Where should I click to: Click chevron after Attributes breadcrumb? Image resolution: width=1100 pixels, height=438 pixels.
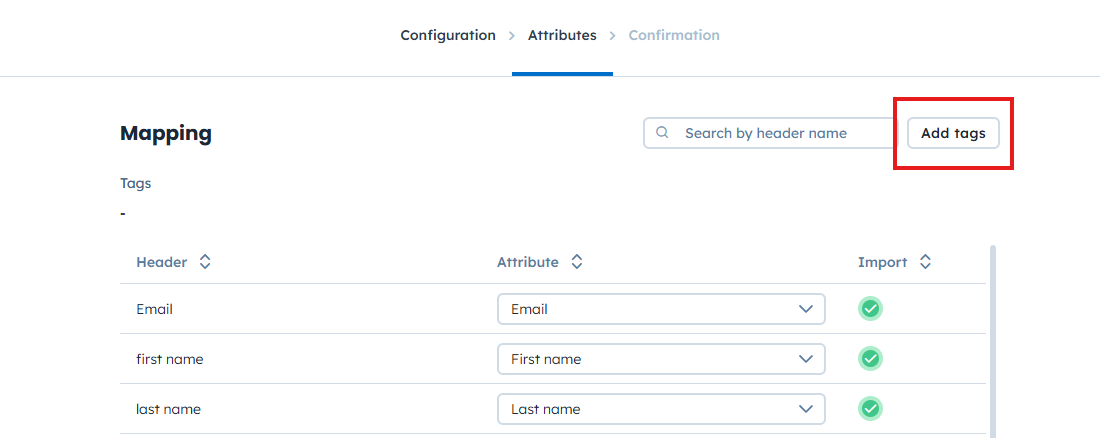pyautogui.click(x=613, y=36)
